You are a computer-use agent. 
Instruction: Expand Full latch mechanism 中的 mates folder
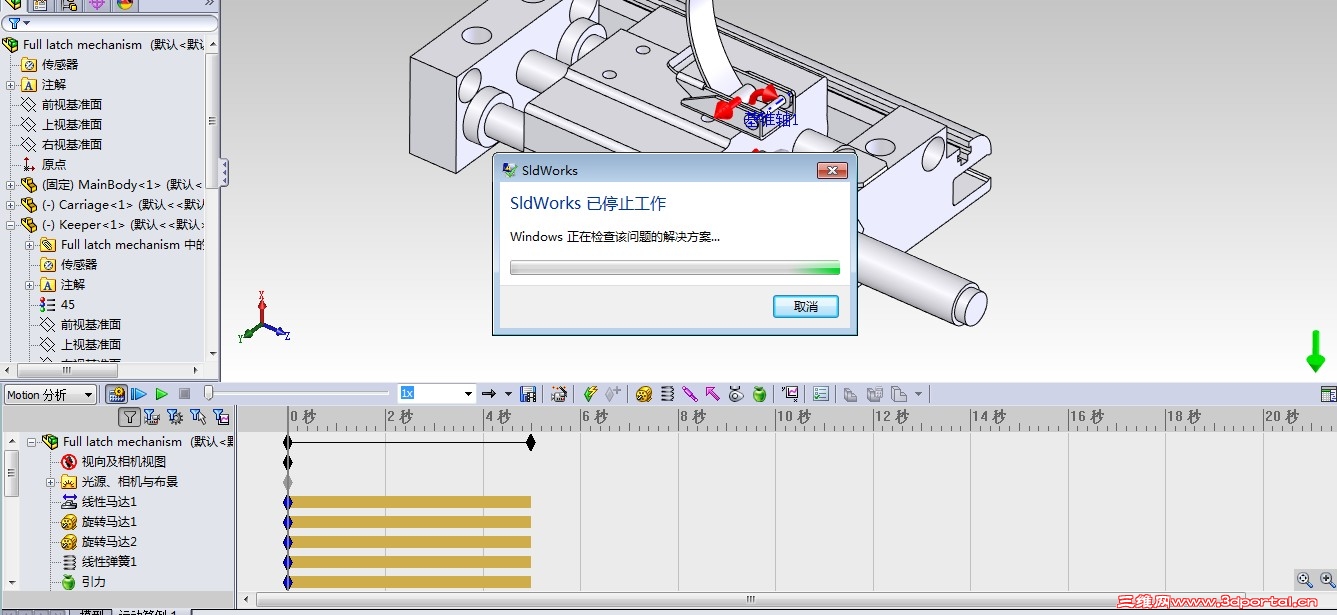click(30, 245)
